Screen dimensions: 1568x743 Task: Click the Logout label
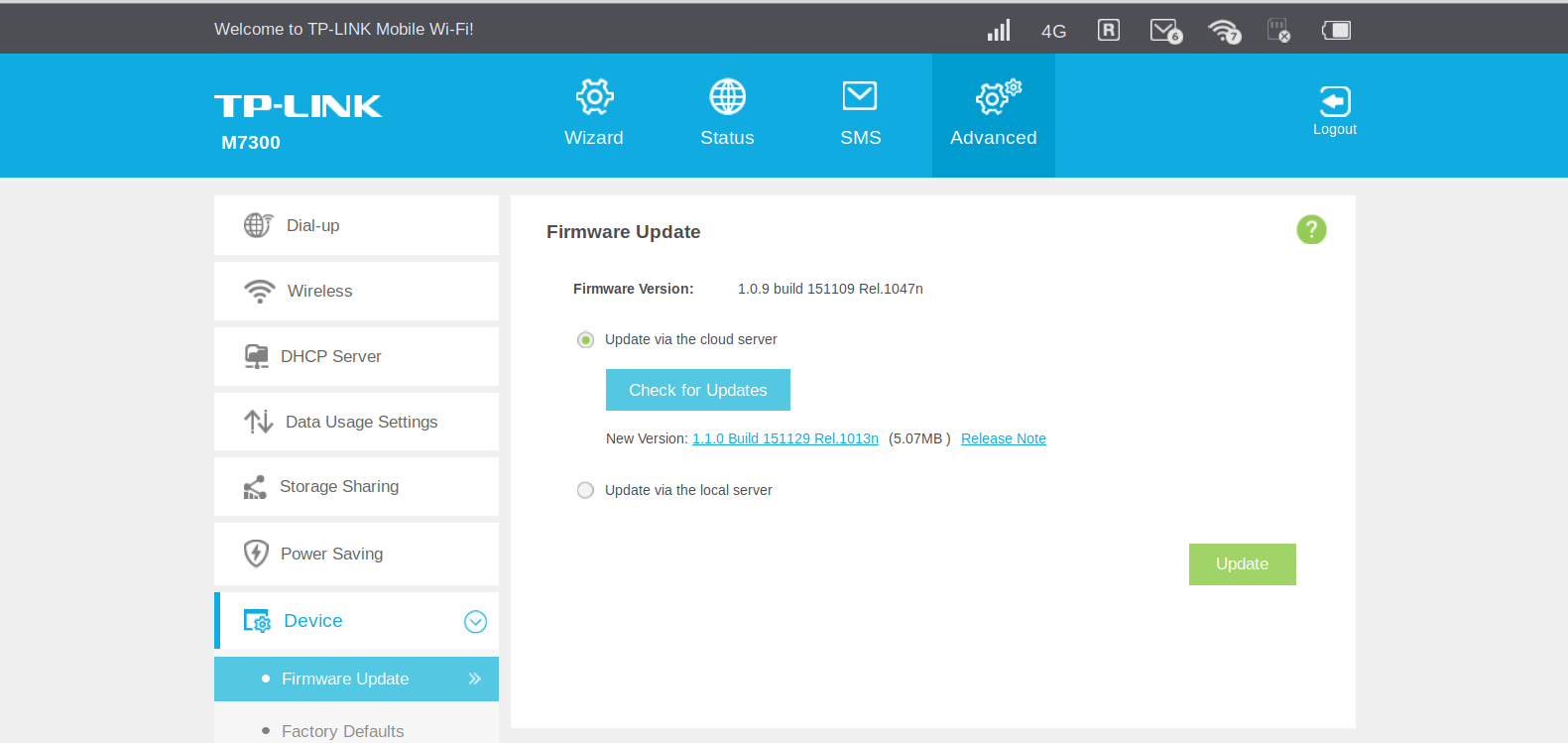coord(1335,129)
